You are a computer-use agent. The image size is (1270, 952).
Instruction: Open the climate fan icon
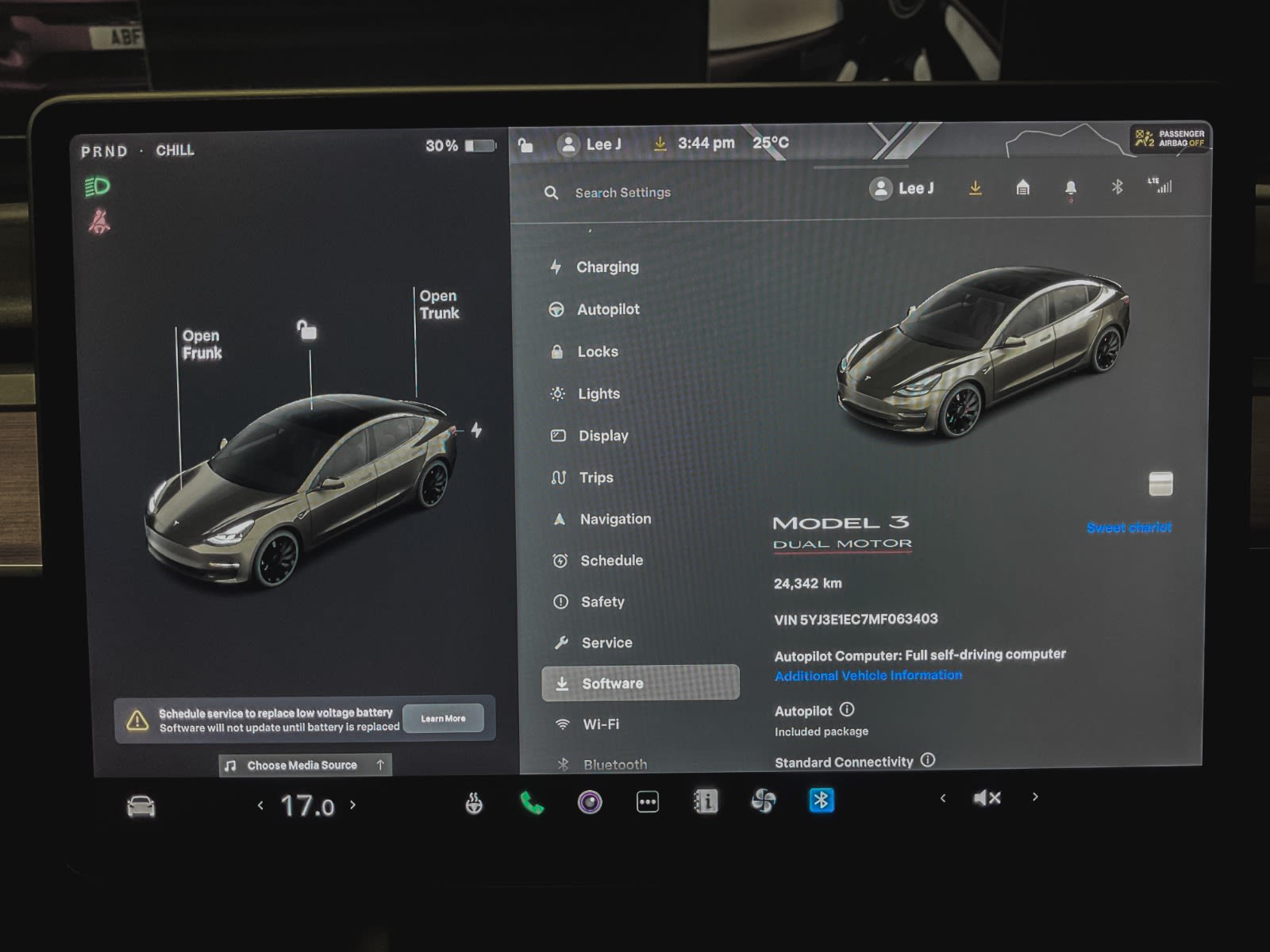click(x=764, y=800)
